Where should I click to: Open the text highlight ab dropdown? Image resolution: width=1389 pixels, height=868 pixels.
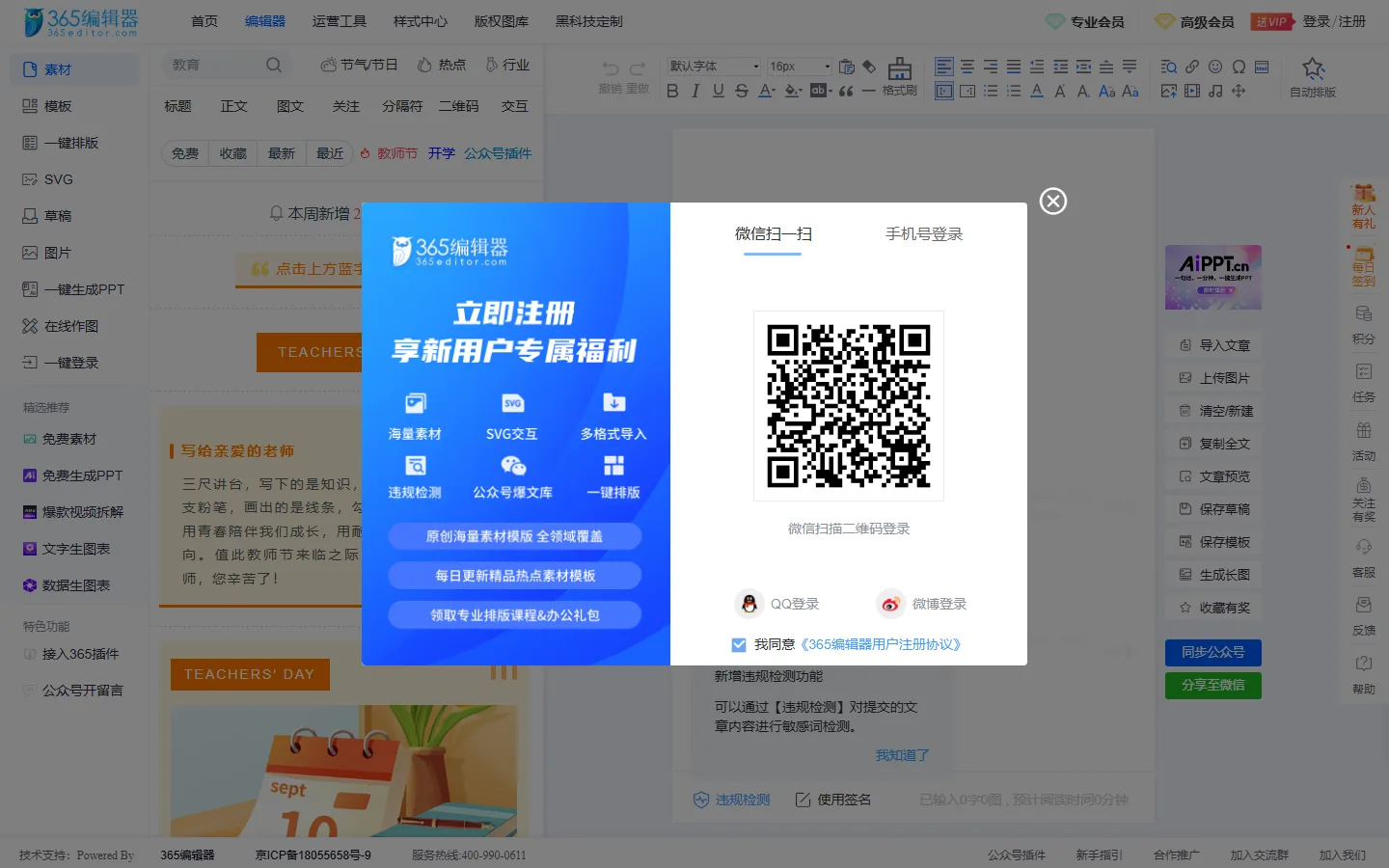[x=821, y=91]
